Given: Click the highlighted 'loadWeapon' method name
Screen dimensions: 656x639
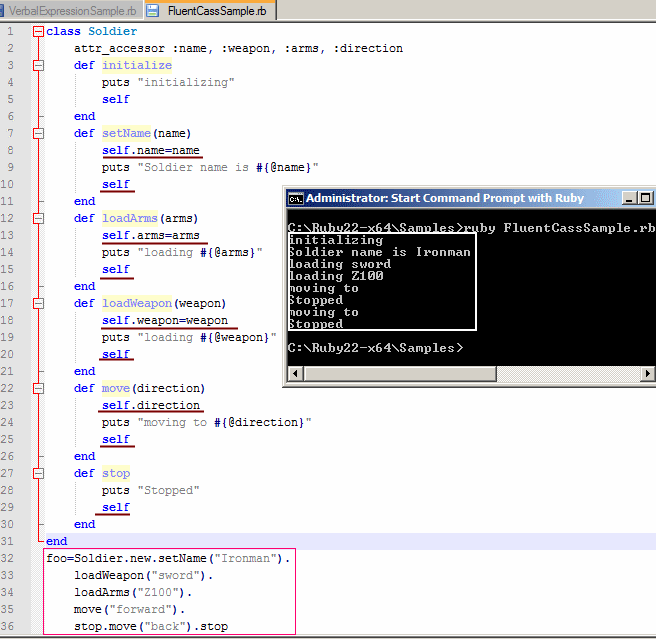Looking at the screenshot, I should click(137, 303).
